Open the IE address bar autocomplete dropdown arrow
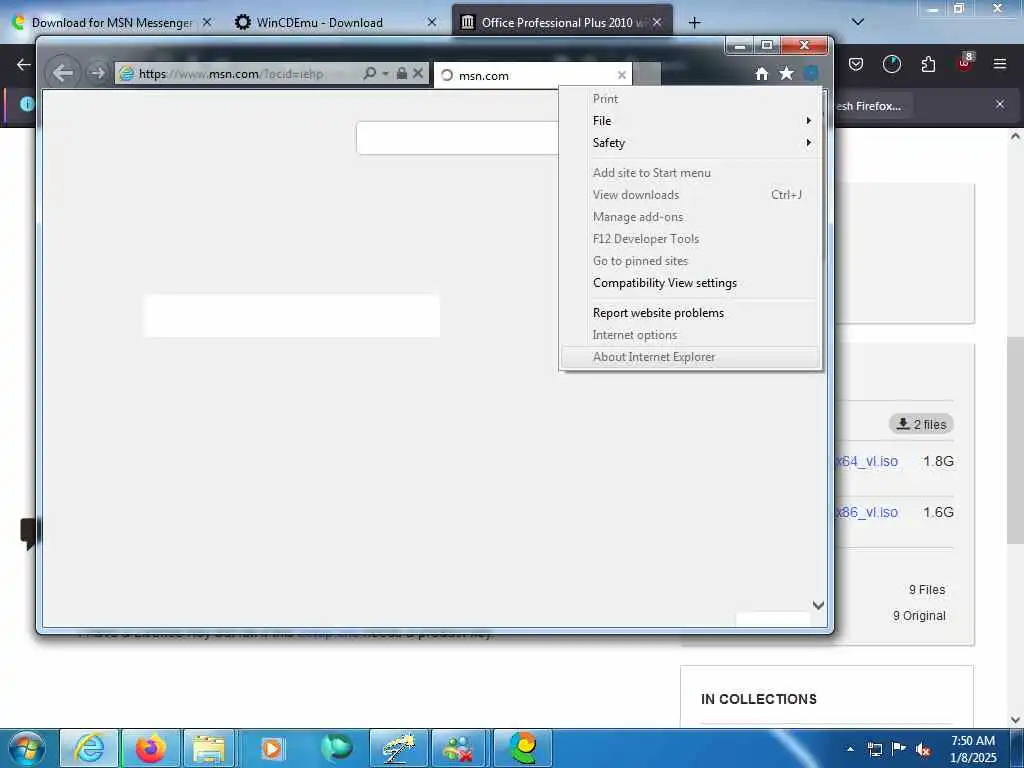The width and height of the screenshot is (1024, 768). coord(385,73)
